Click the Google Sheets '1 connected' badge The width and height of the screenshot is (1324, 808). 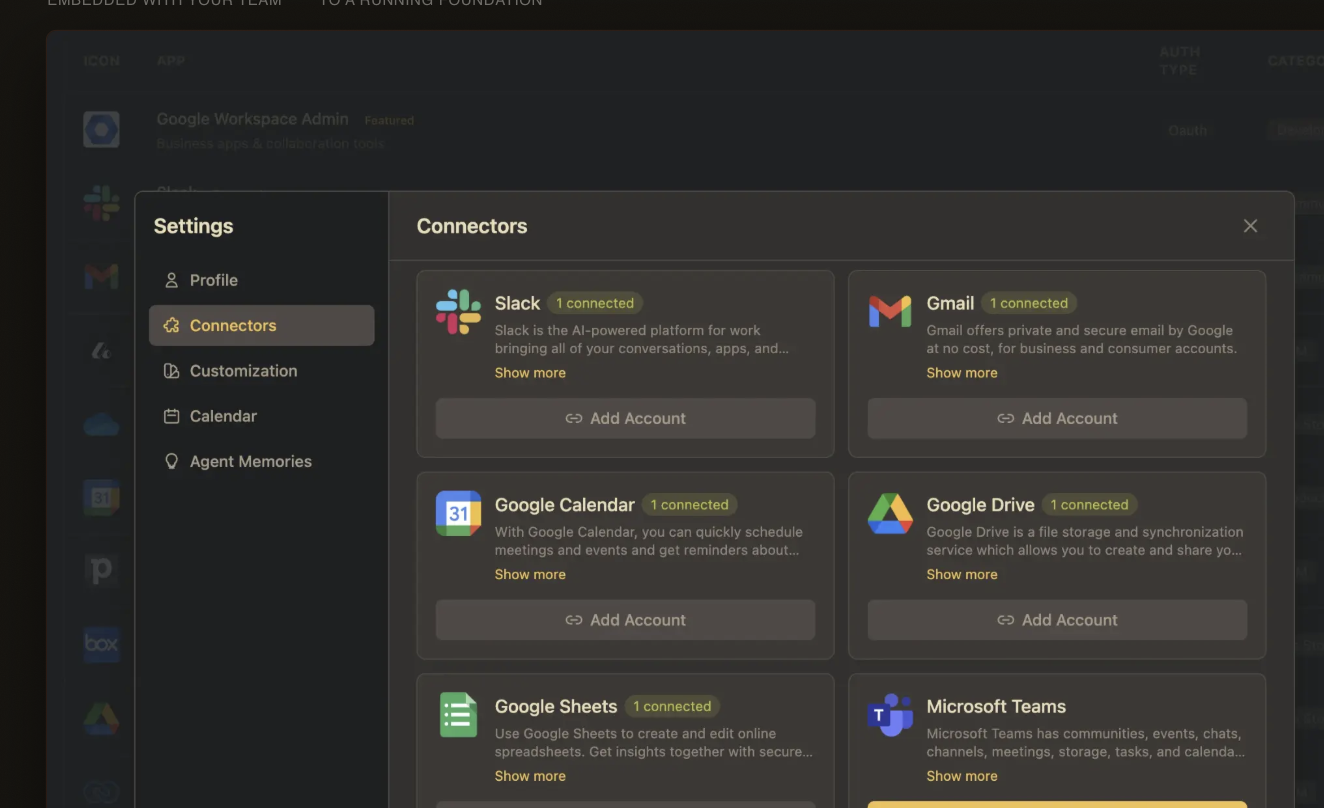pos(673,706)
